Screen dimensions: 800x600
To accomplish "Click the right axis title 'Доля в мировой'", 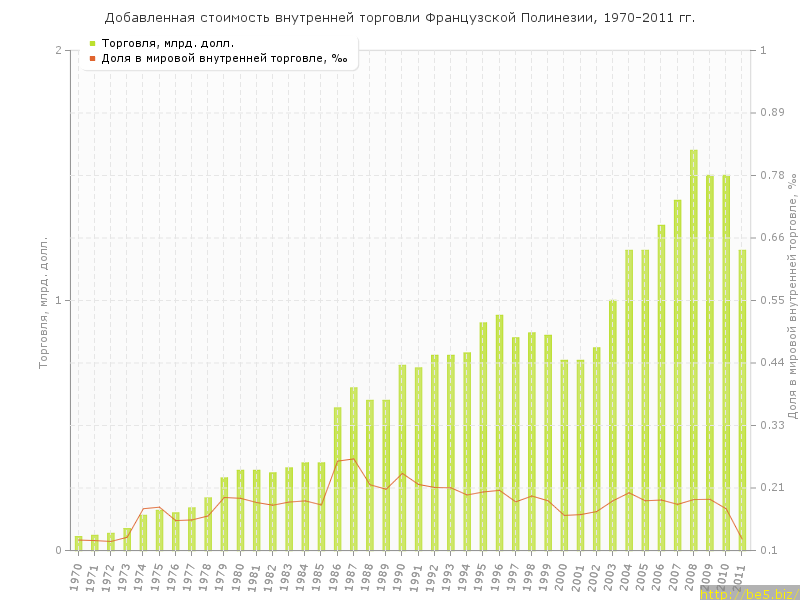I will click(791, 300).
